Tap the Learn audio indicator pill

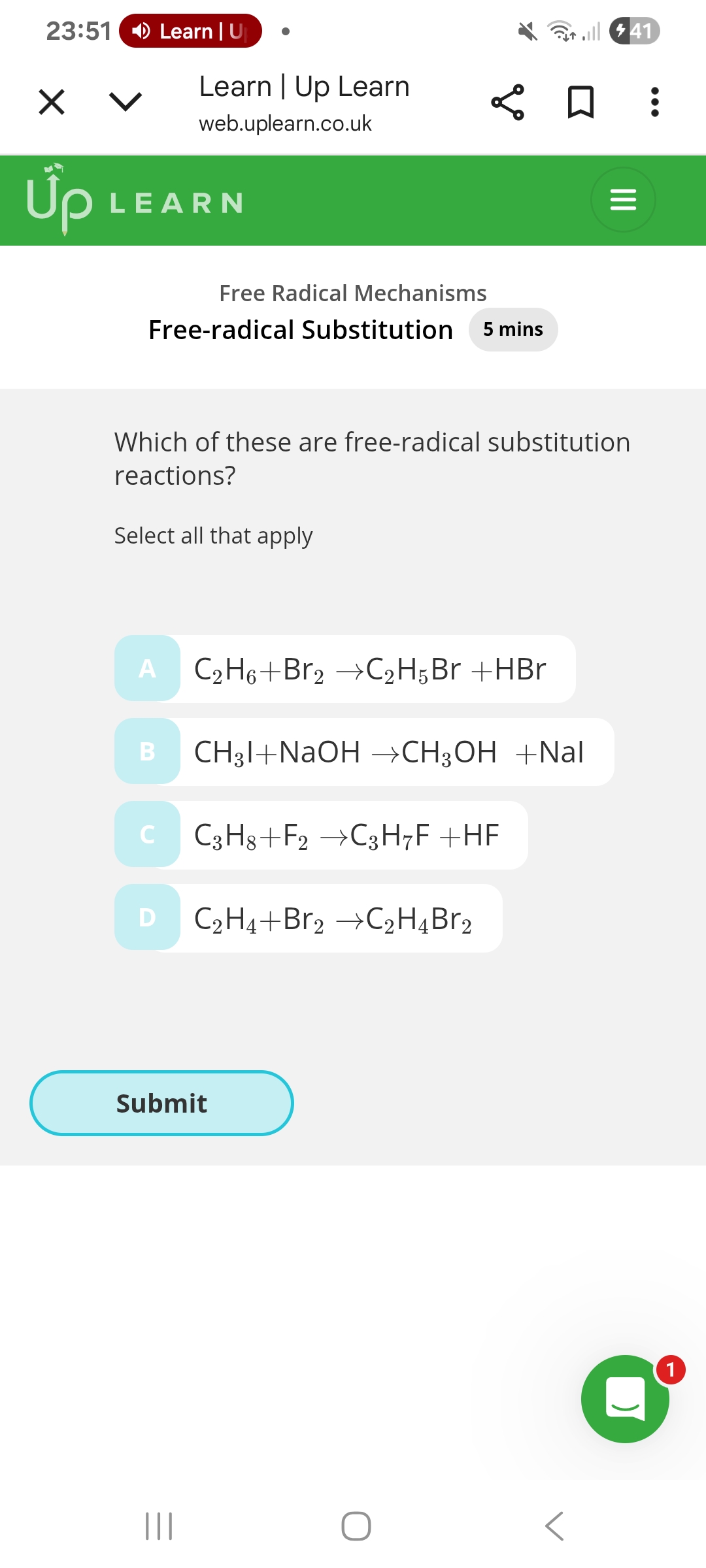tap(190, 31)
